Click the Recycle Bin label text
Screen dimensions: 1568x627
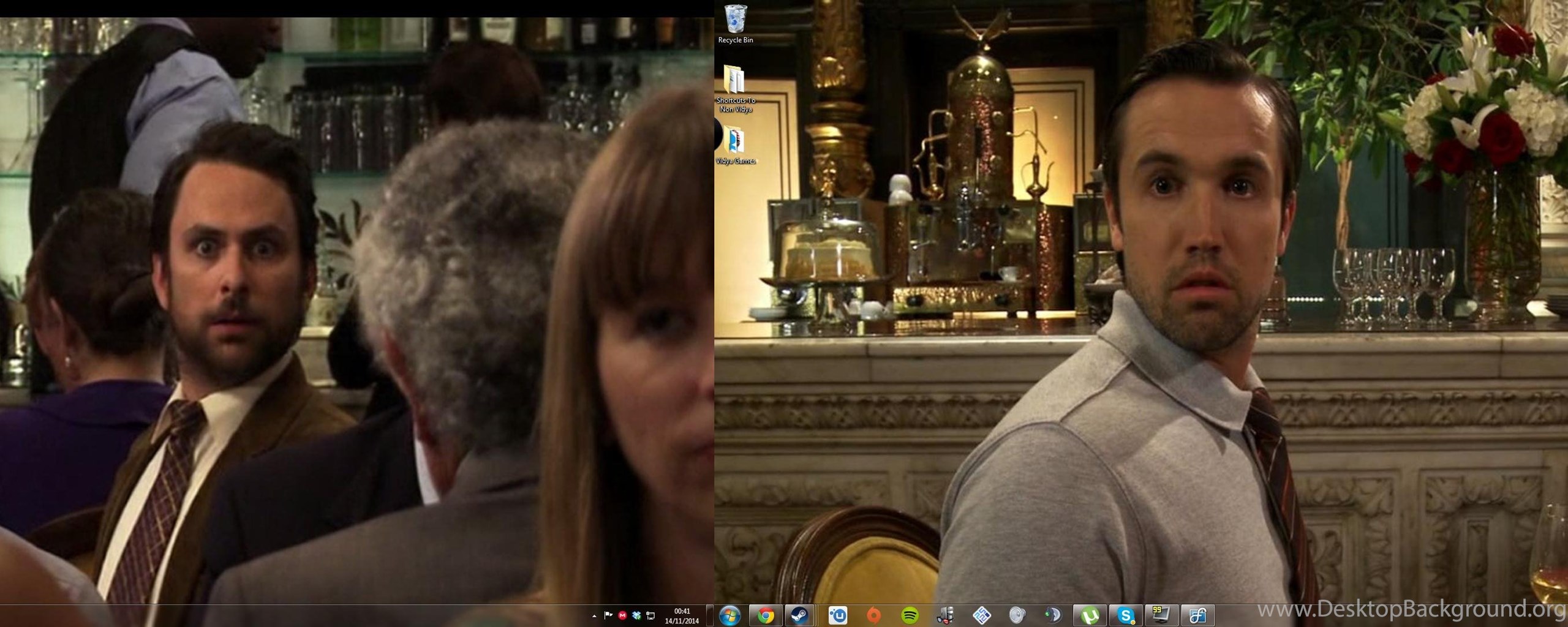[x=735, y=40]
